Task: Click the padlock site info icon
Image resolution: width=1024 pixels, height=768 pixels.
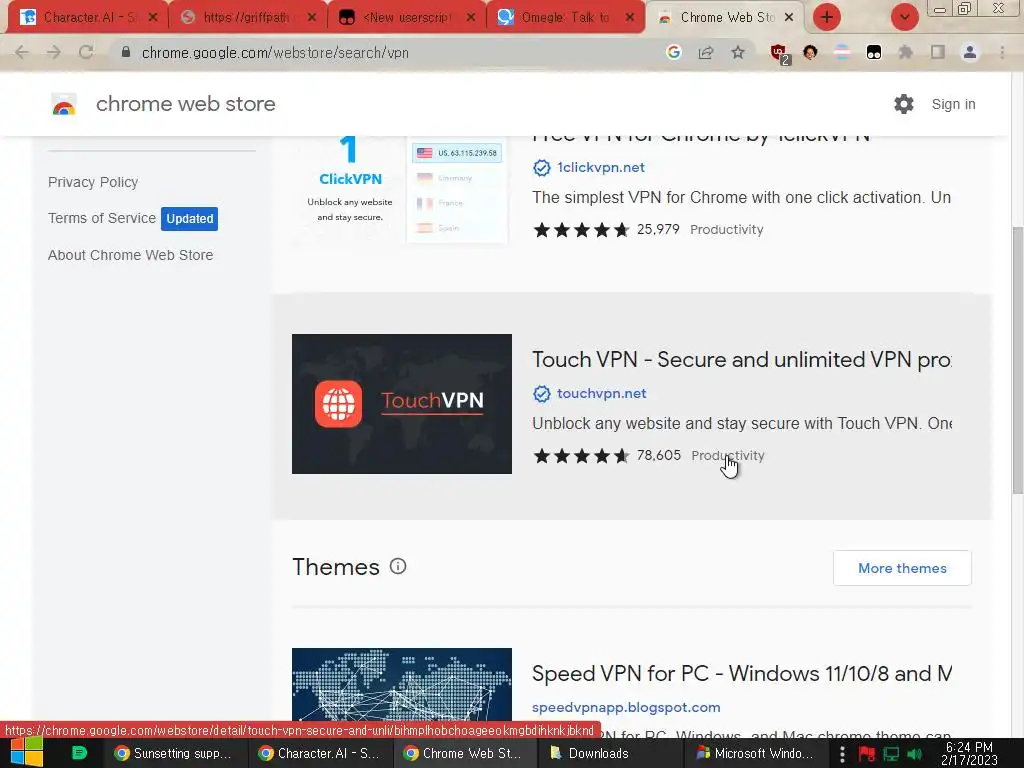Action: pos(126,52)
